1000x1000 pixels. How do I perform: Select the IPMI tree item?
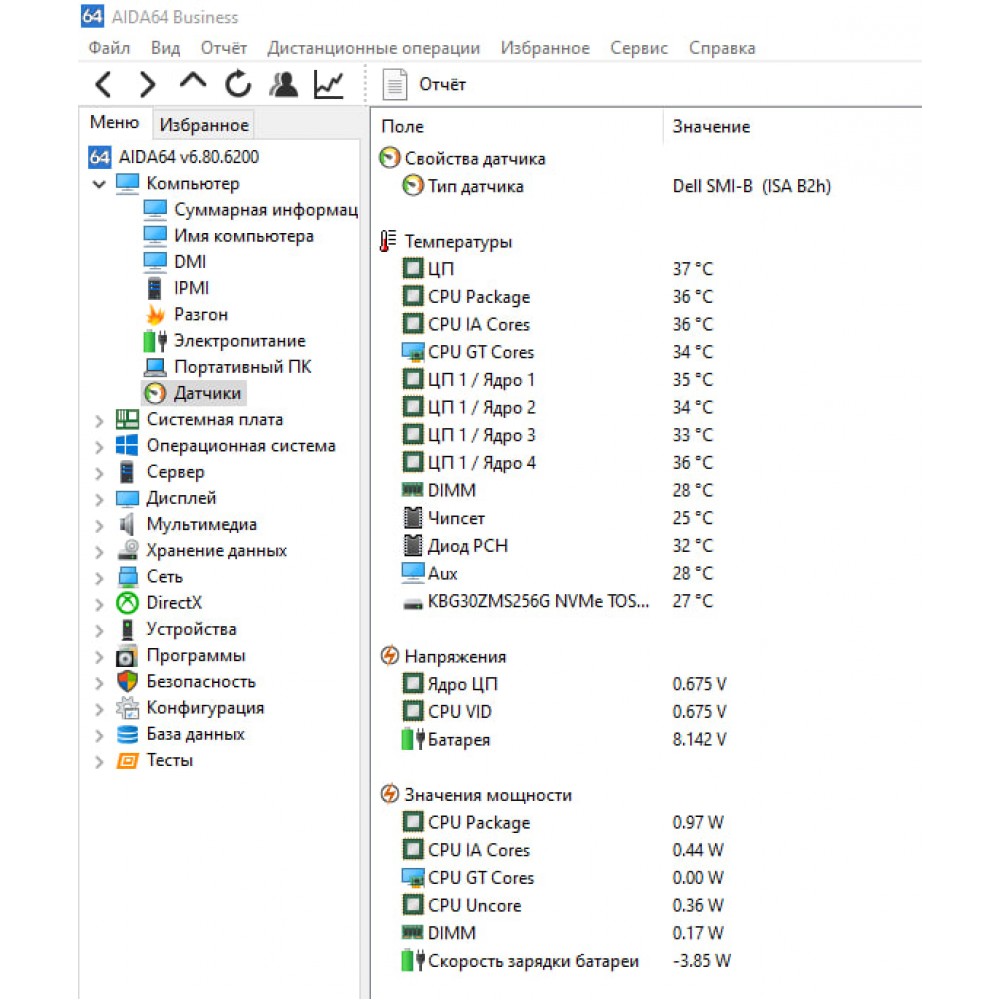coord(191,288)
